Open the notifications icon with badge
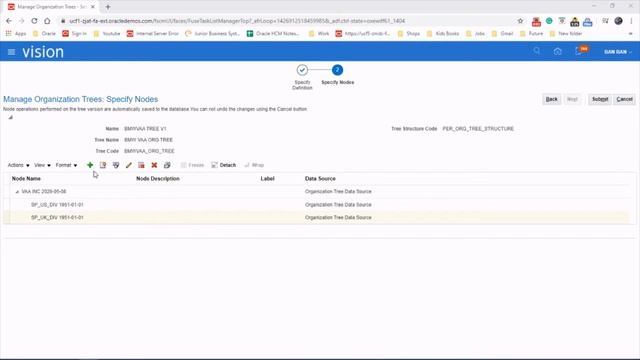 click(581, 51)
